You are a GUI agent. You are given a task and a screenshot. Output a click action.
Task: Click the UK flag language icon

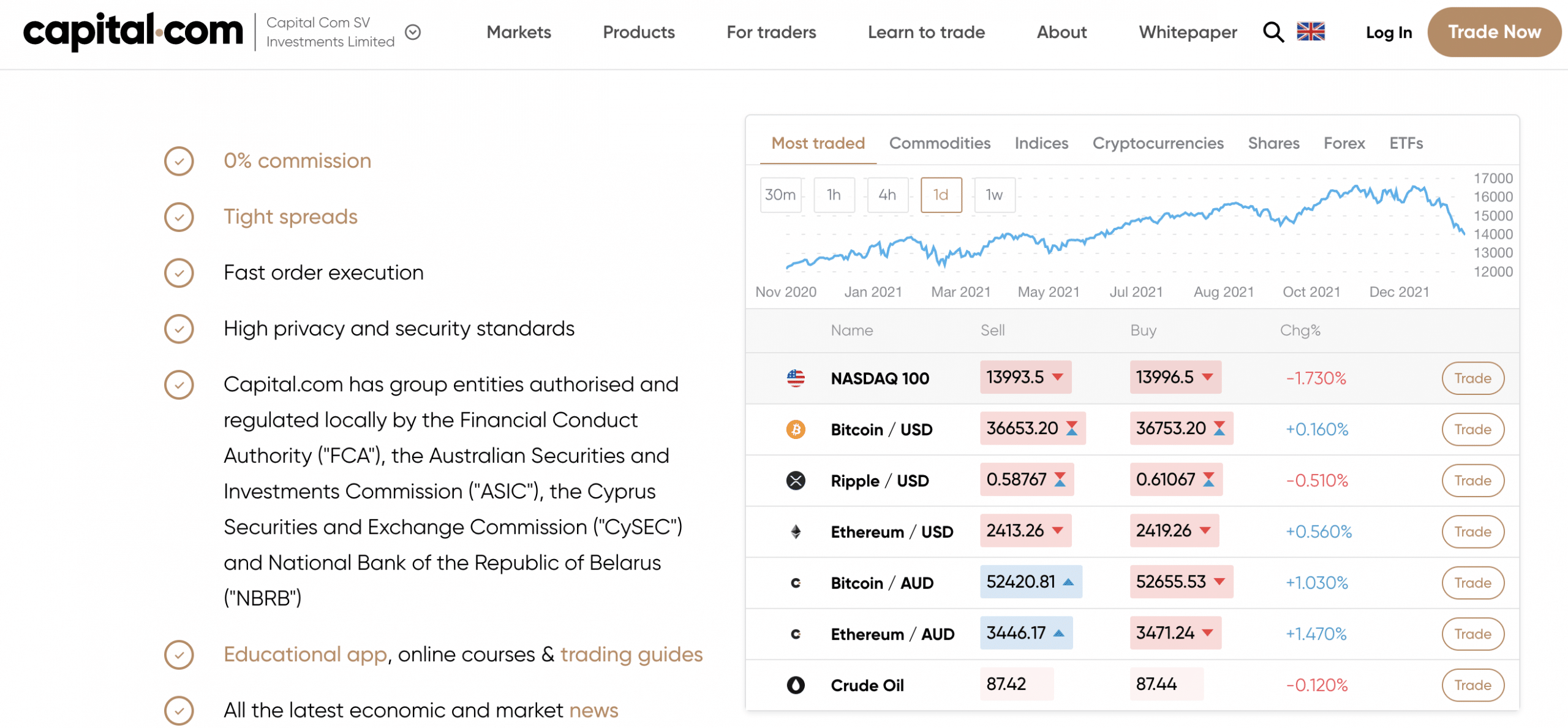1310,31
